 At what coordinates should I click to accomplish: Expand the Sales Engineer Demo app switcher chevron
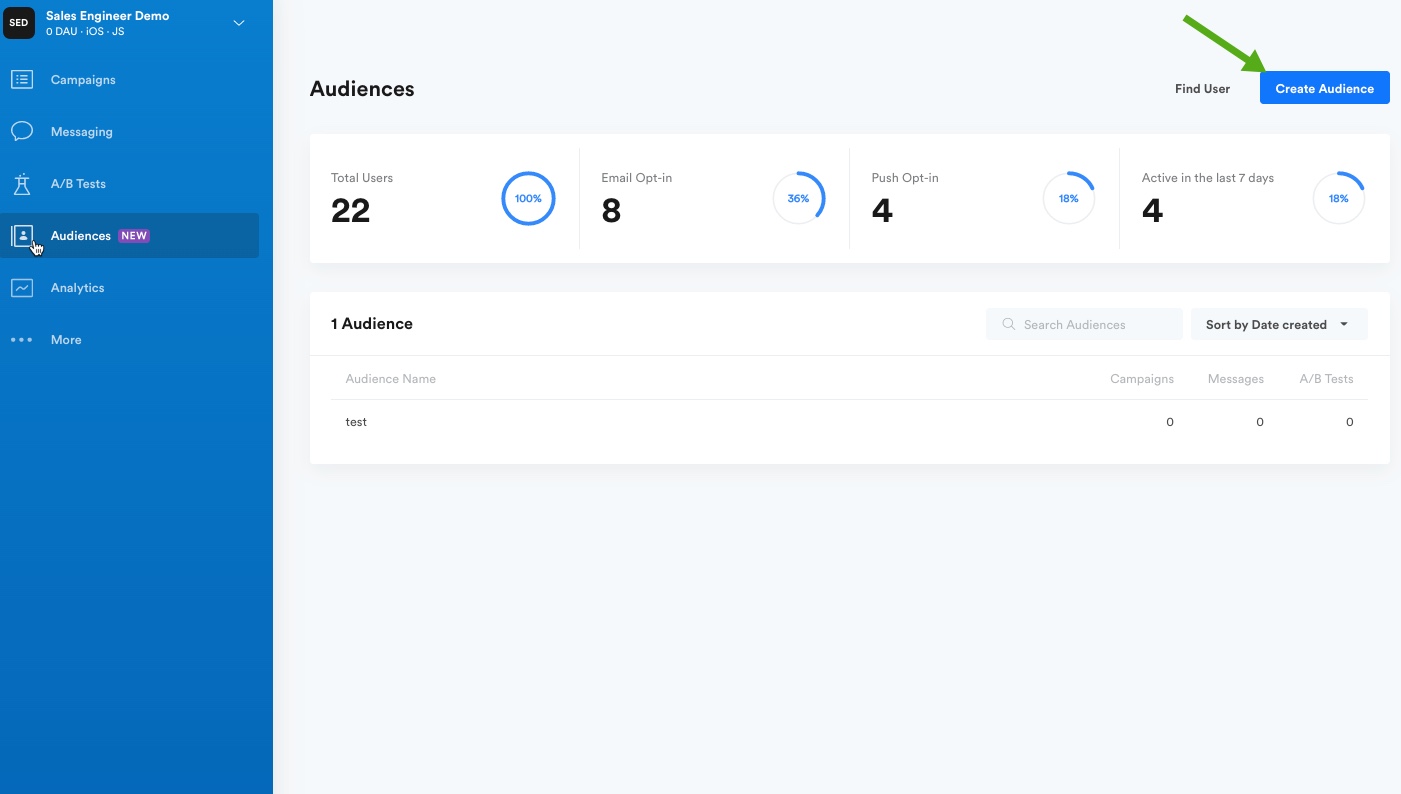coord(239,23)
